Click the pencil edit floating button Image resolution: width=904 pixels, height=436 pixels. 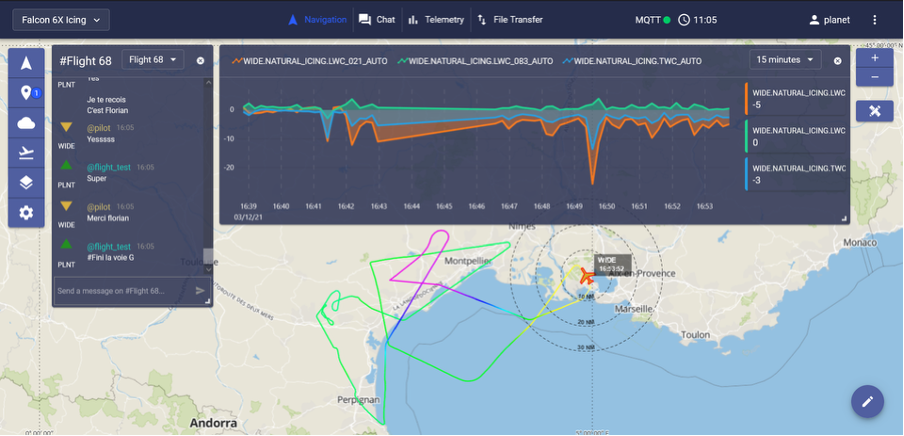[868, 401]
